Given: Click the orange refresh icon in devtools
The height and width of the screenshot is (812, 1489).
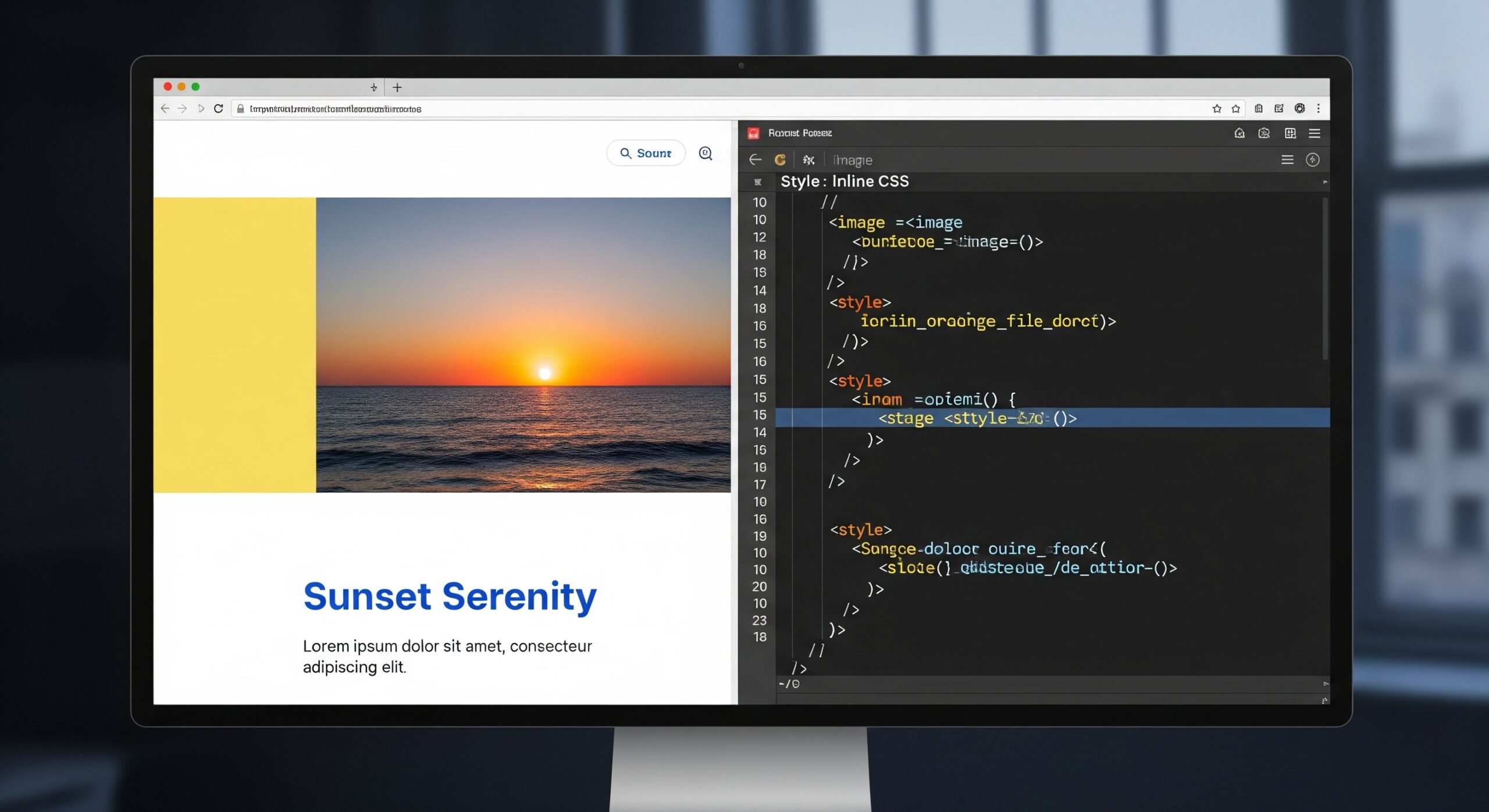Looking at the screenshot, I should pos(780,159).
